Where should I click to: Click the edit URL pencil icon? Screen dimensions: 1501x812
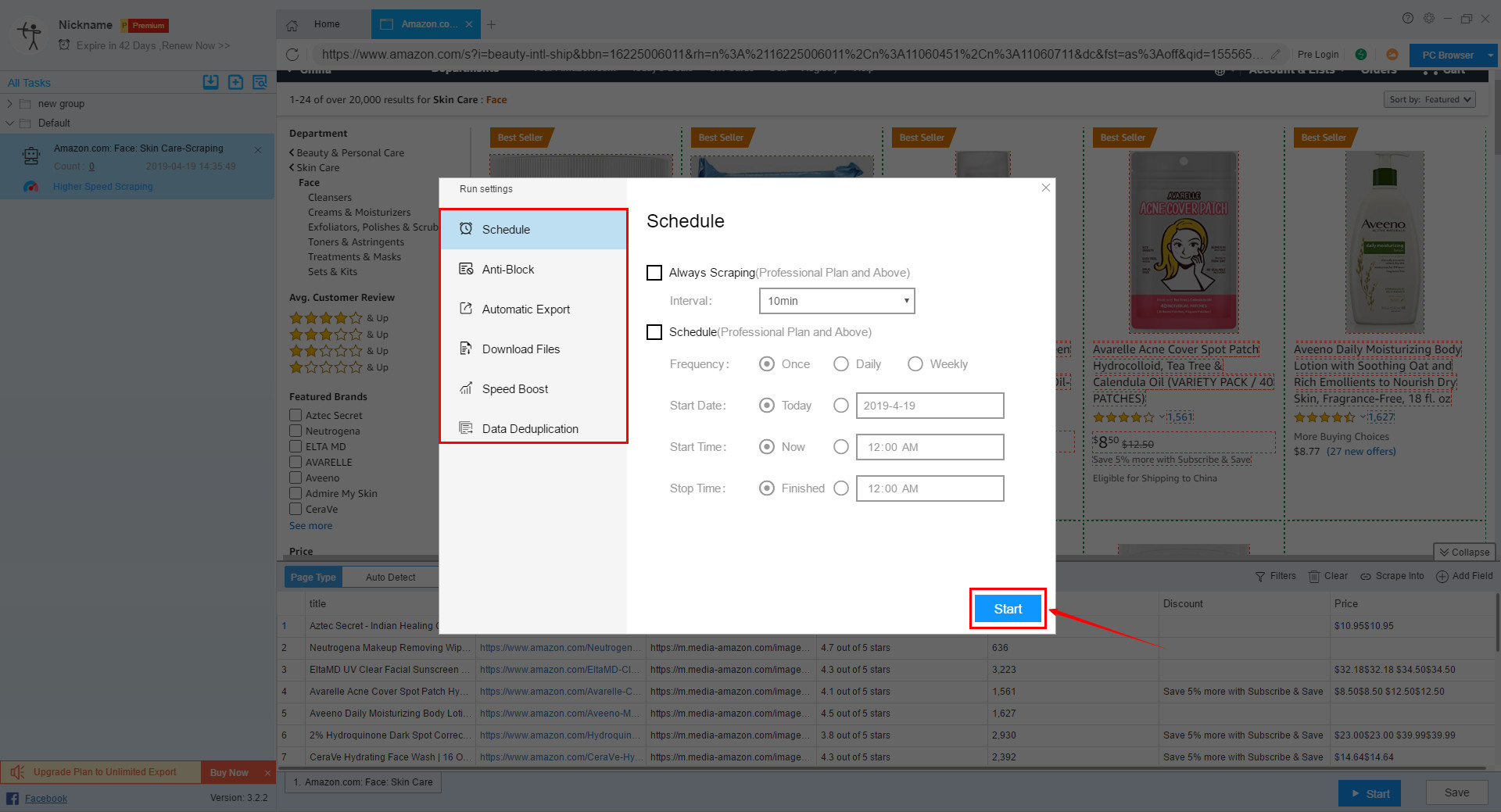point(1276,54)
